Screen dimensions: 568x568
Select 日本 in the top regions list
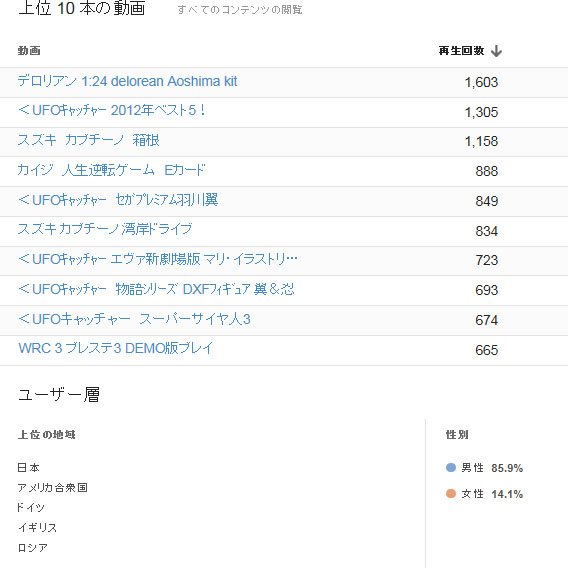(x=28, y=468)
